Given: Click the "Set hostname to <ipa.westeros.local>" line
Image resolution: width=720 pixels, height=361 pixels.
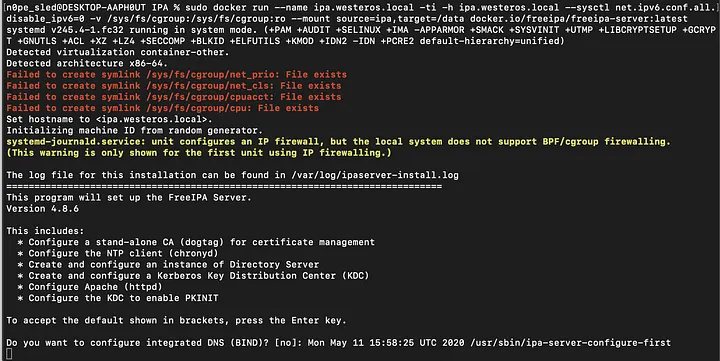Looking at the screenshot, I should (109, 119).
